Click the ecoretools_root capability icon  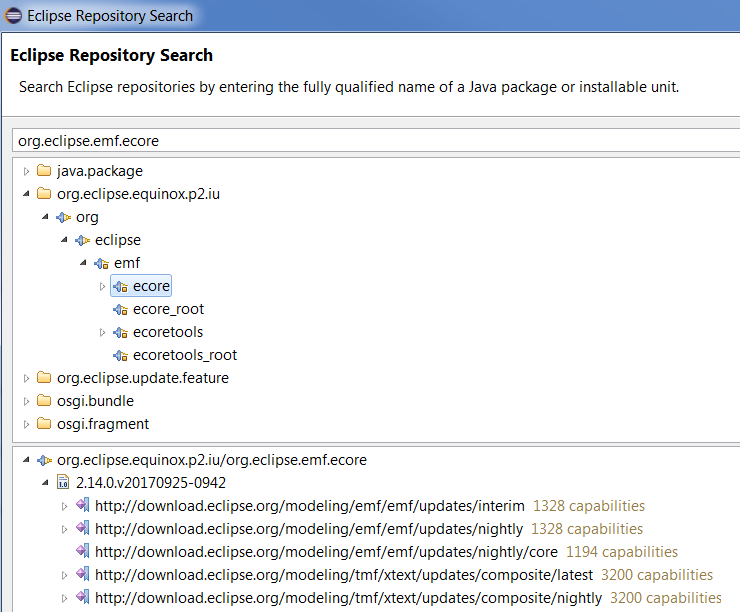[x=120, y=355]
